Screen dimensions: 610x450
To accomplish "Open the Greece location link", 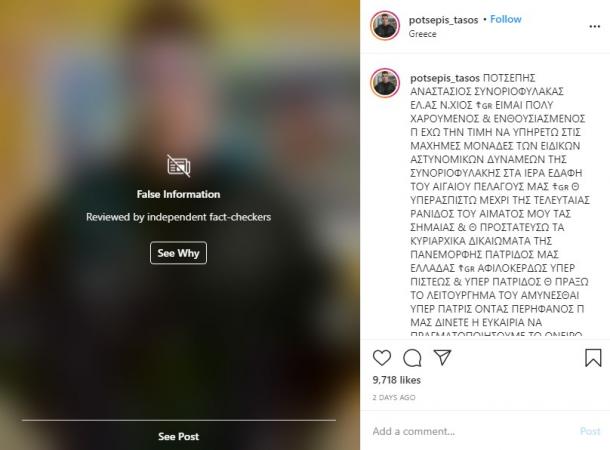I will (x=422, y=34).
